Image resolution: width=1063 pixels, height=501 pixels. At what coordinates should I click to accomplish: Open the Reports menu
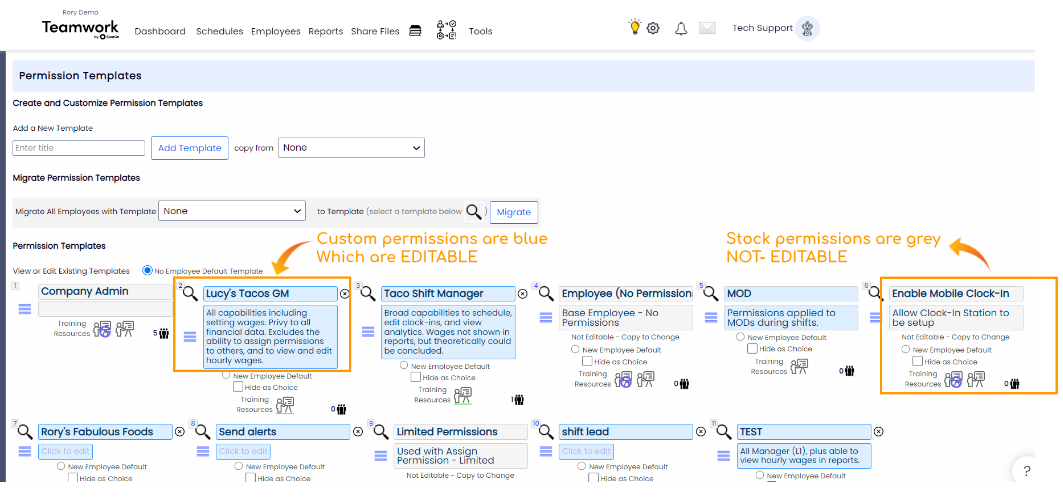point(325,31)
